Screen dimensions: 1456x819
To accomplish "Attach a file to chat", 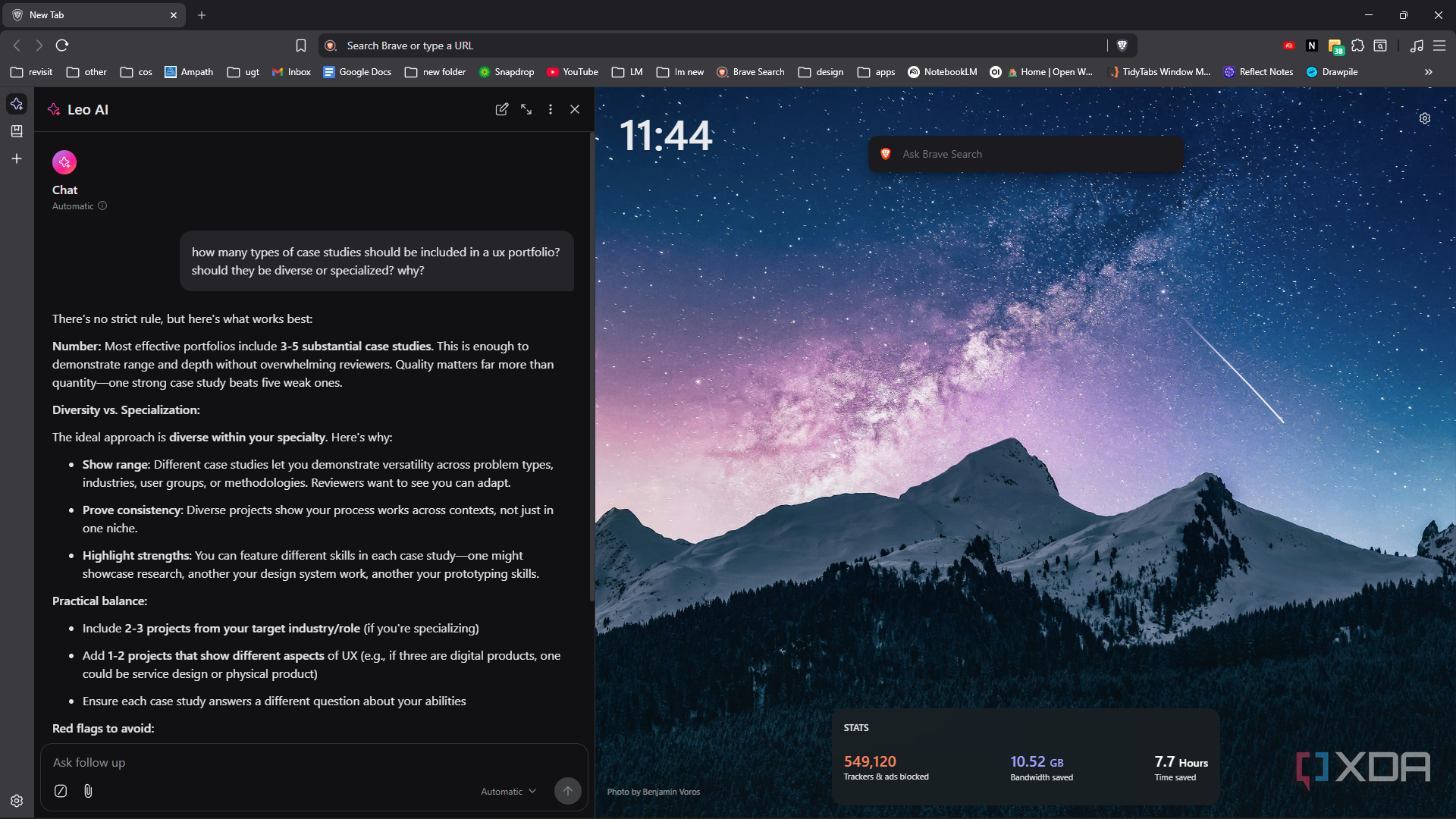I will click(x=88, y=791).
